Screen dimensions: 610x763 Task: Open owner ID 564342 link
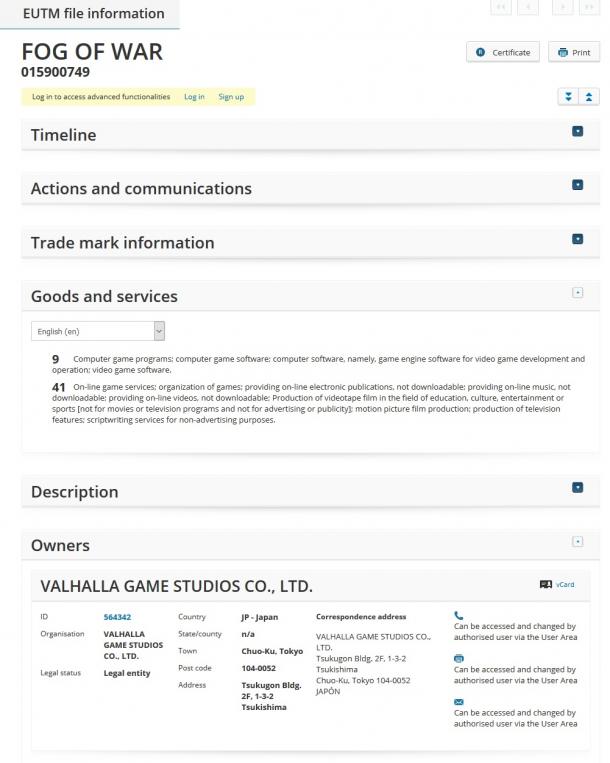click(117, 617)
